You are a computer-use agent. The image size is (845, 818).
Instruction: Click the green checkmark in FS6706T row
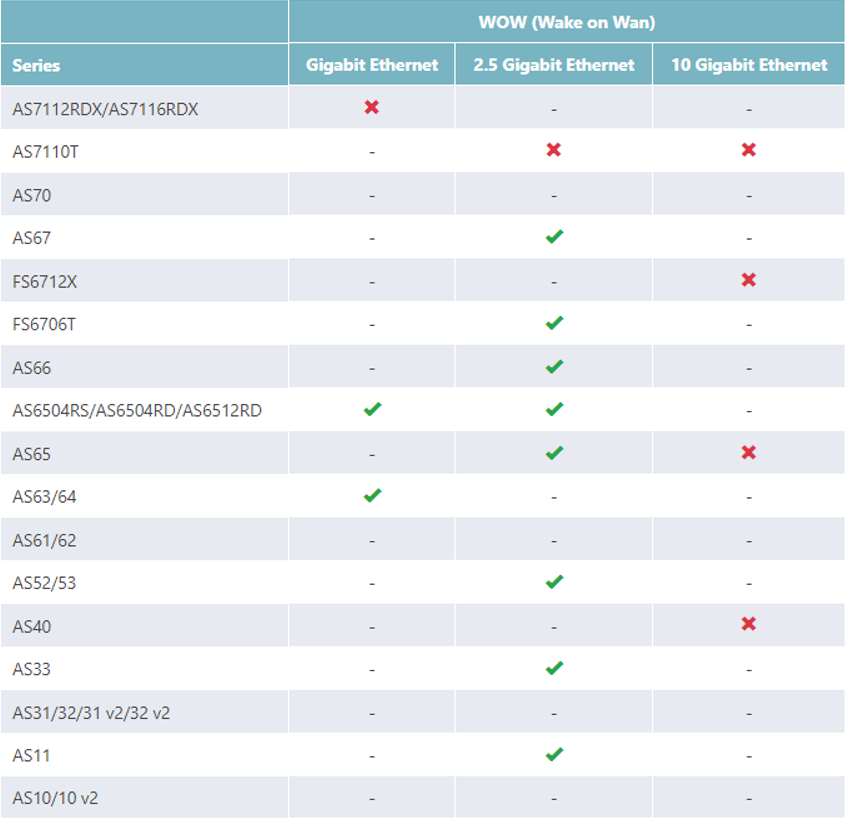pos(554,323)
